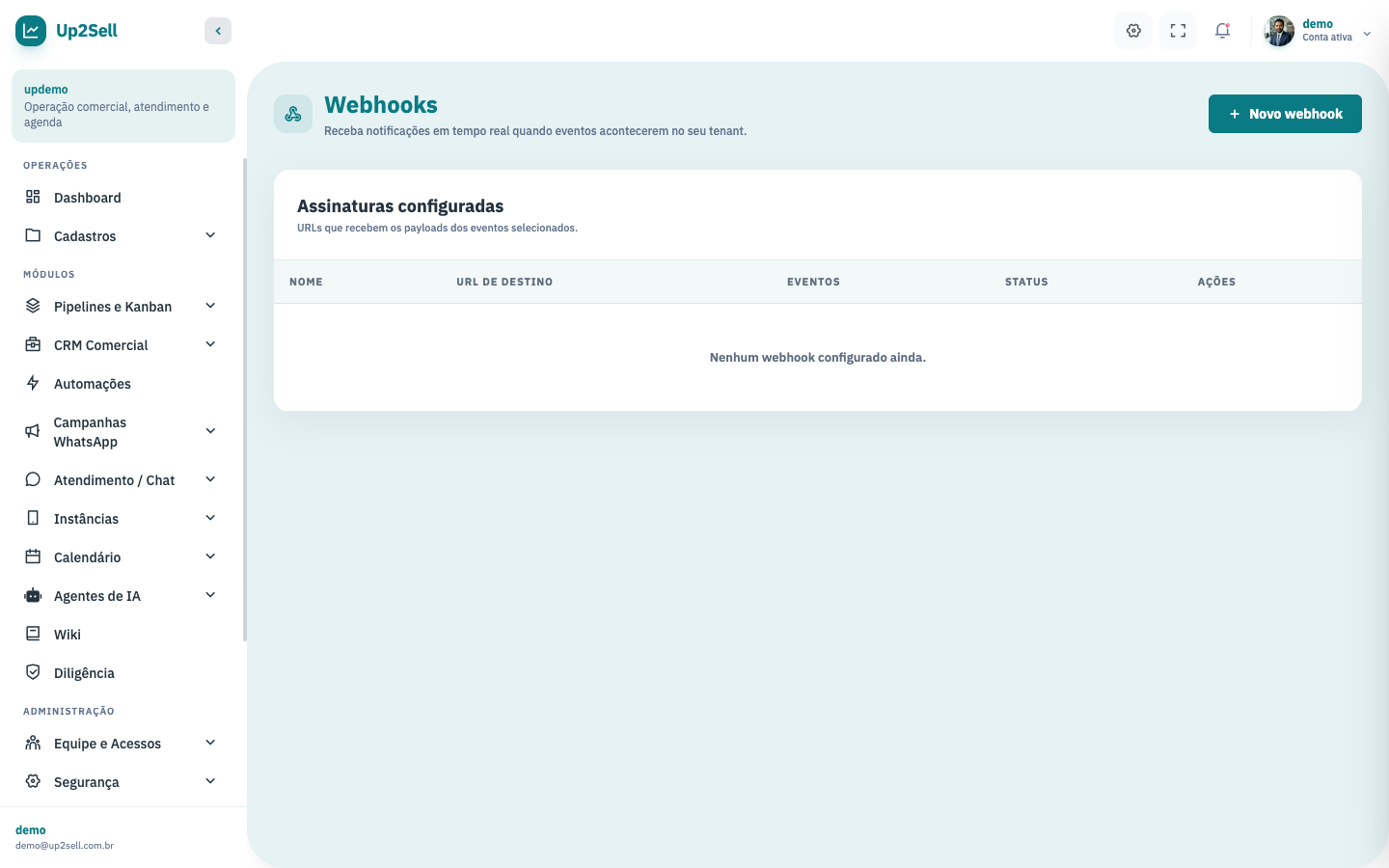This screenshot has height=868, width=1389.
Task: Click the Pipelines e Kanban layers icon
Action: pos(33,306)
